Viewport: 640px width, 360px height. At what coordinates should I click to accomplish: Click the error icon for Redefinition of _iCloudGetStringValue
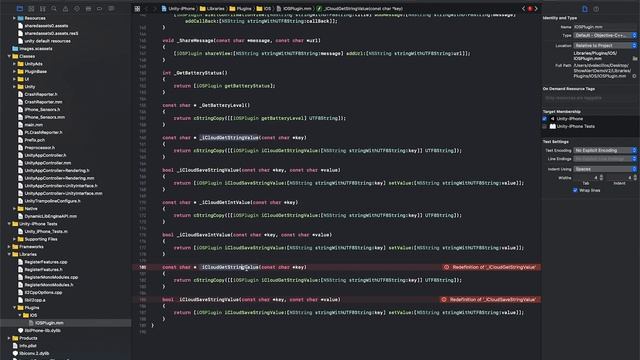[x=446, y=267]
